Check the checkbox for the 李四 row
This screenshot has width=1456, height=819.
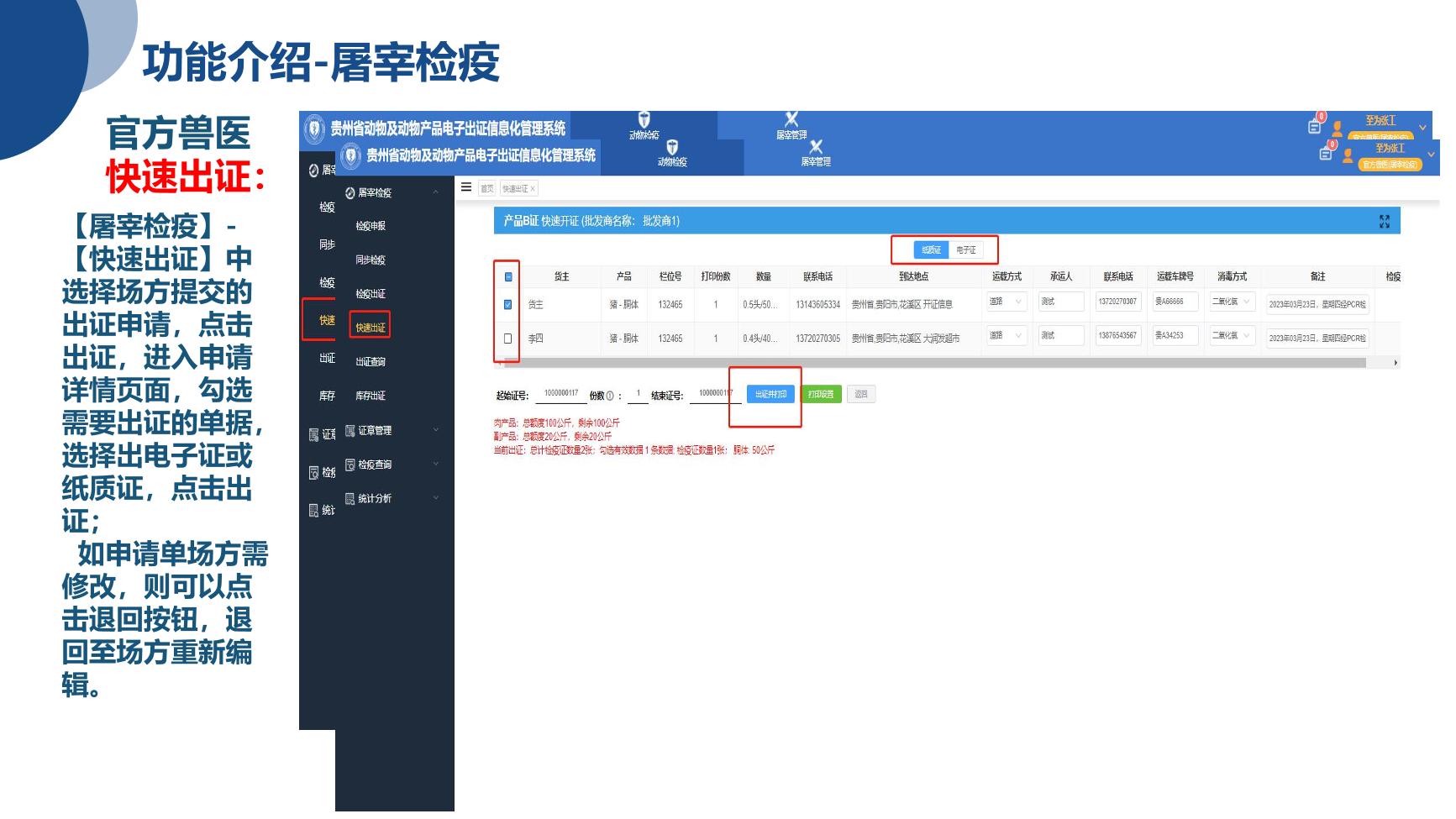coord(507,339)
